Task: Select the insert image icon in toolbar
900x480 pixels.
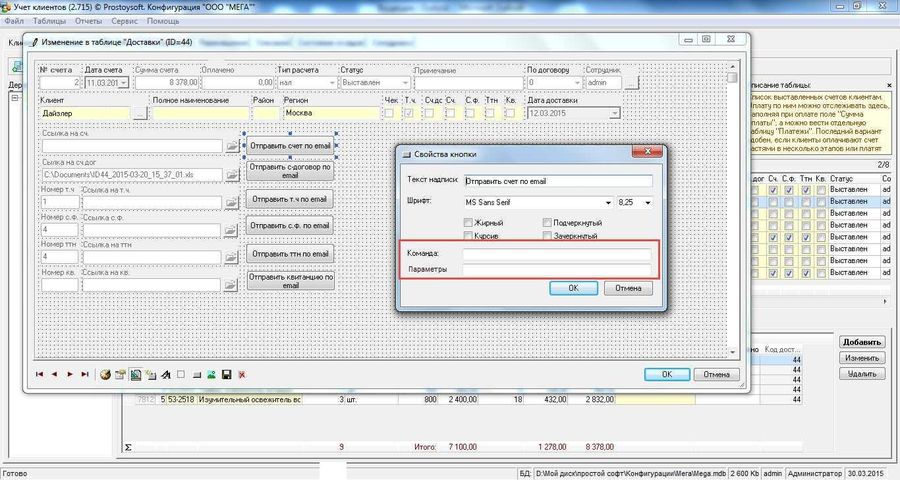Action: [x=212, y=375]
